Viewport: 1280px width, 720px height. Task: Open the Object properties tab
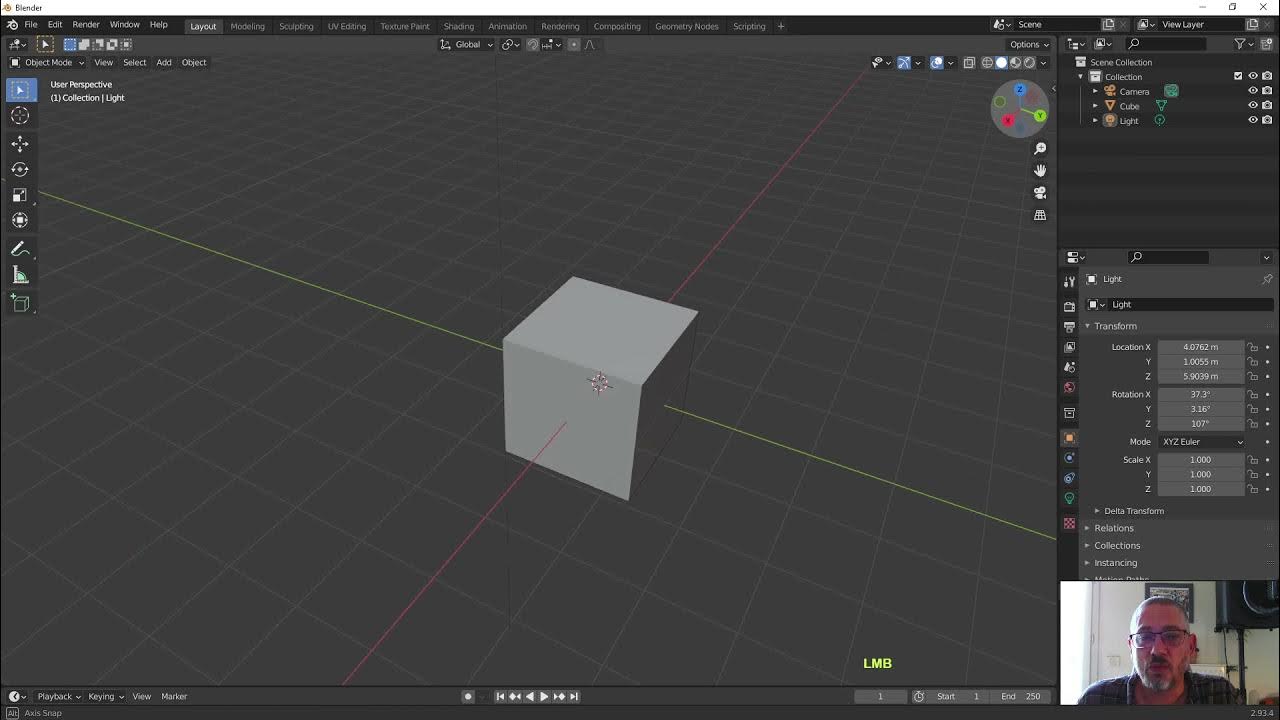click(x=1069, y=438)
